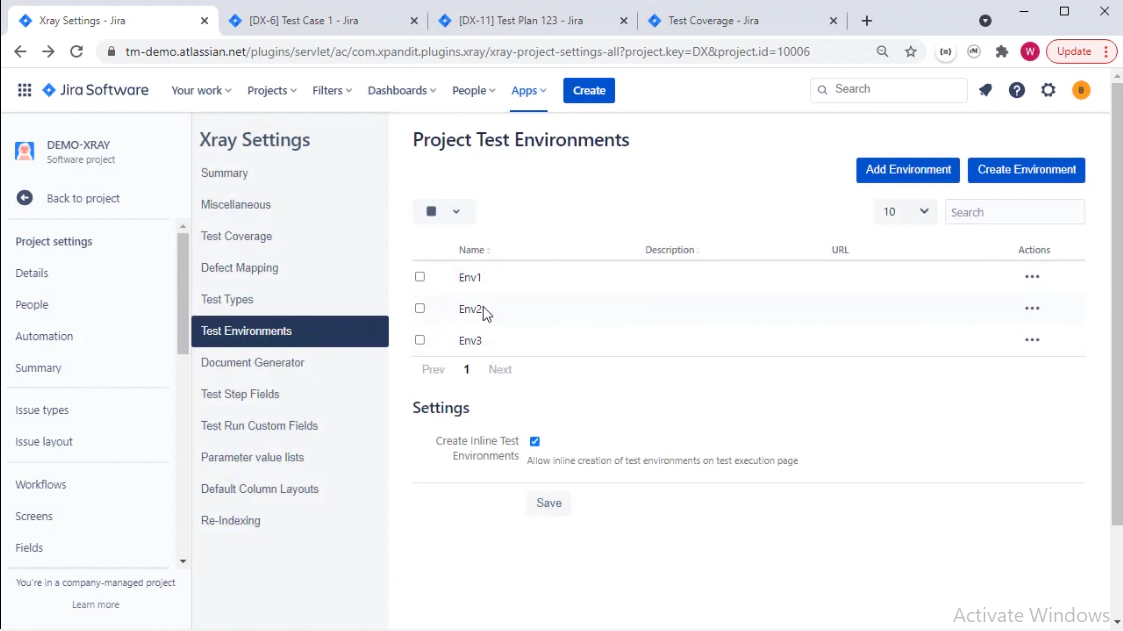Click the environments Search input field

[x=1014, y=211]
